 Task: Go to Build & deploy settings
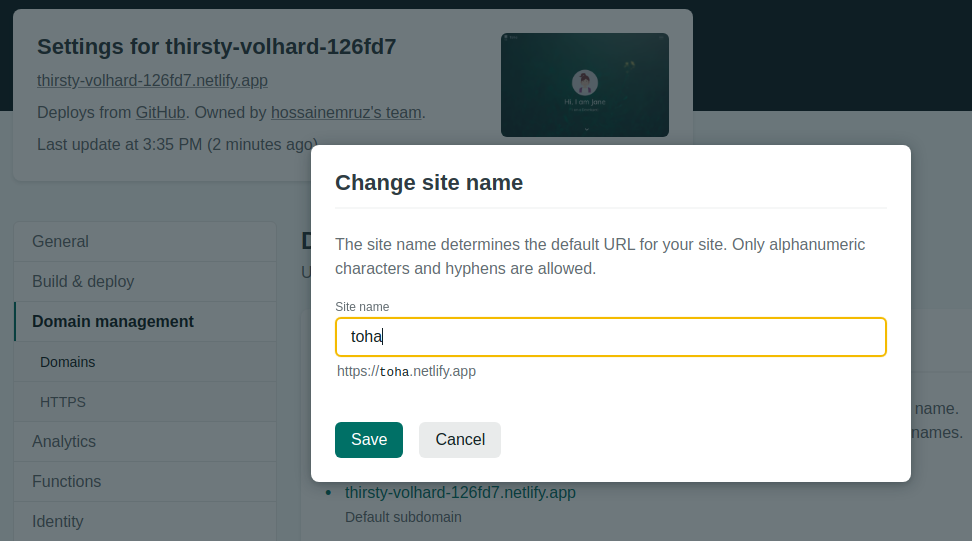pos(83,282)
